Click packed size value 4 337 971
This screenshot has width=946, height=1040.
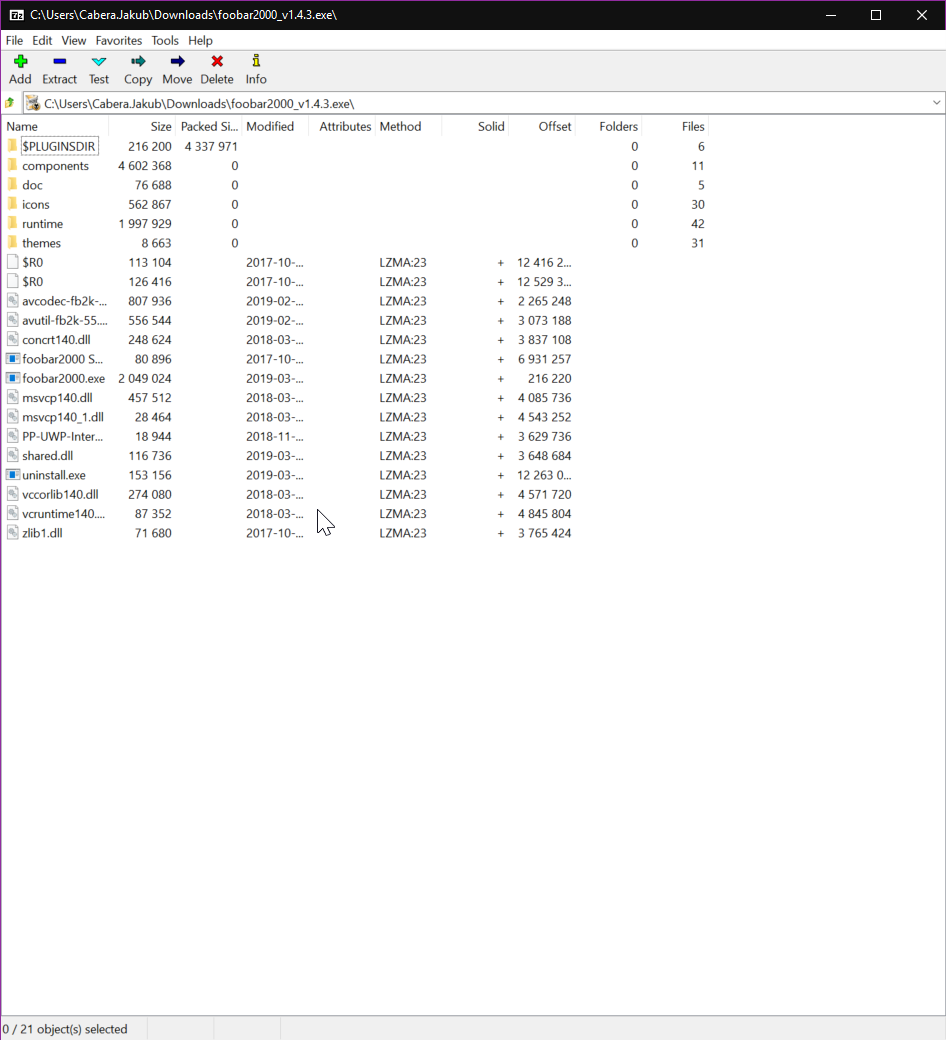pos(211,146)
